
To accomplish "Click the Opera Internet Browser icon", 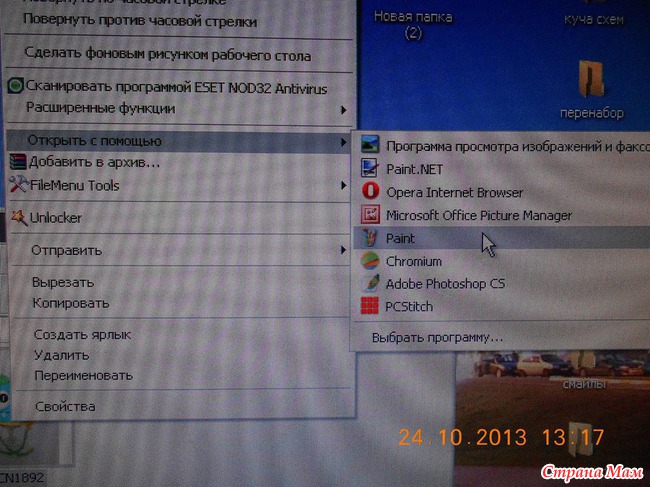I will (371, 192).
